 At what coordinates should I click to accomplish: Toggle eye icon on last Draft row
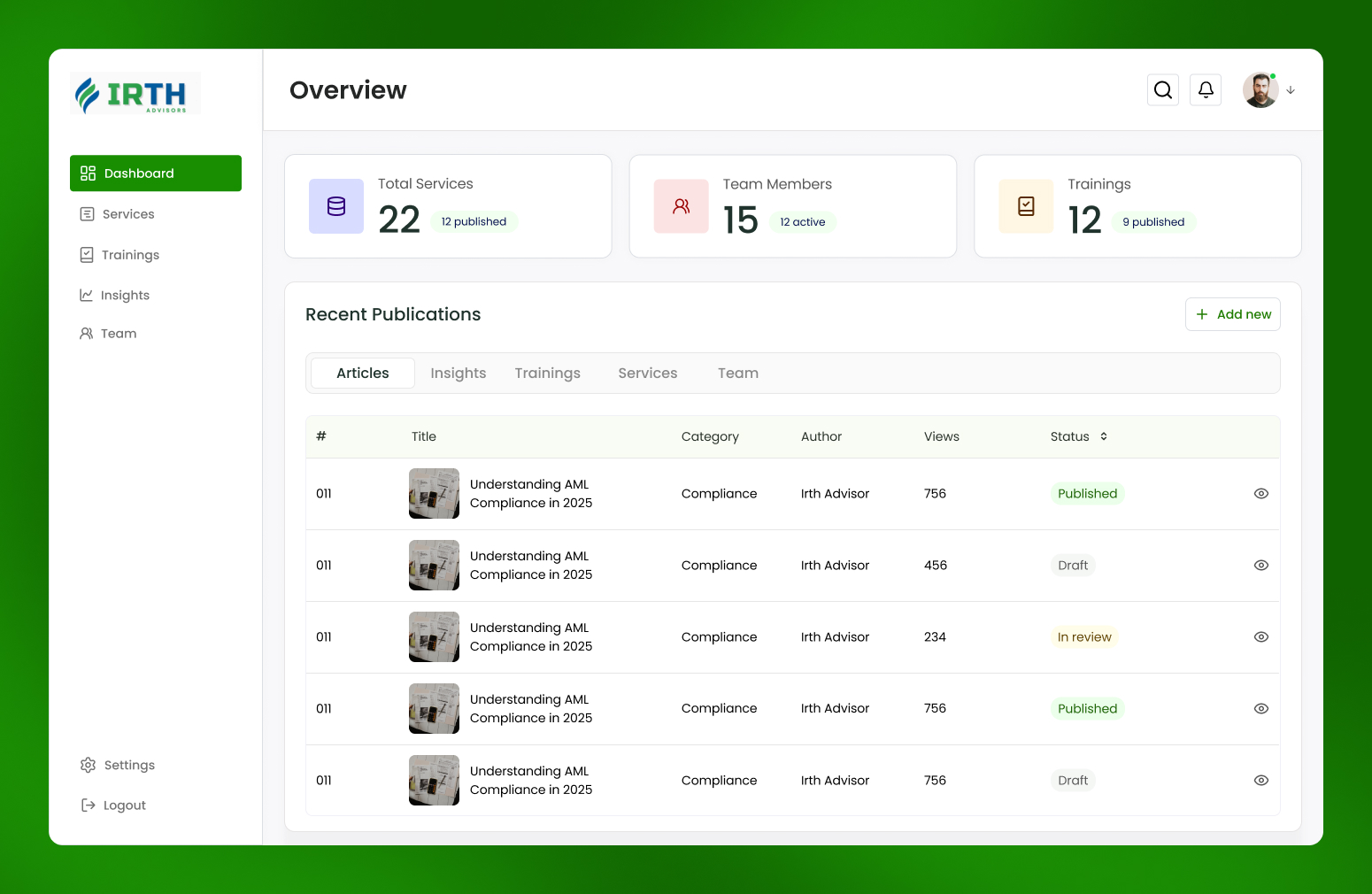1260,781
